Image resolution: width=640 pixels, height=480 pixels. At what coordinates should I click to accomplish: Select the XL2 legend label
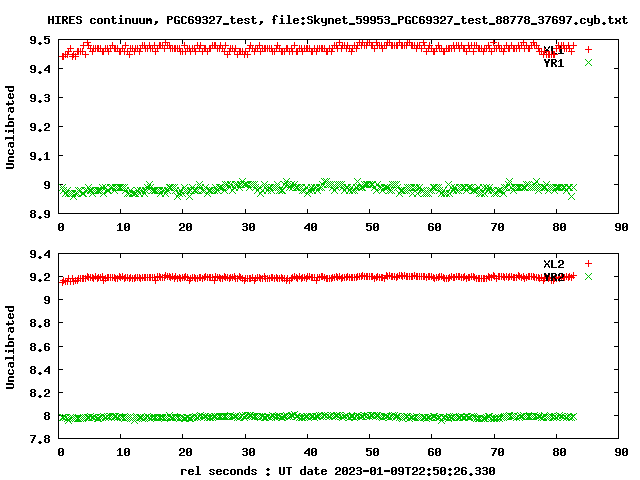click(x=553, y=264)
